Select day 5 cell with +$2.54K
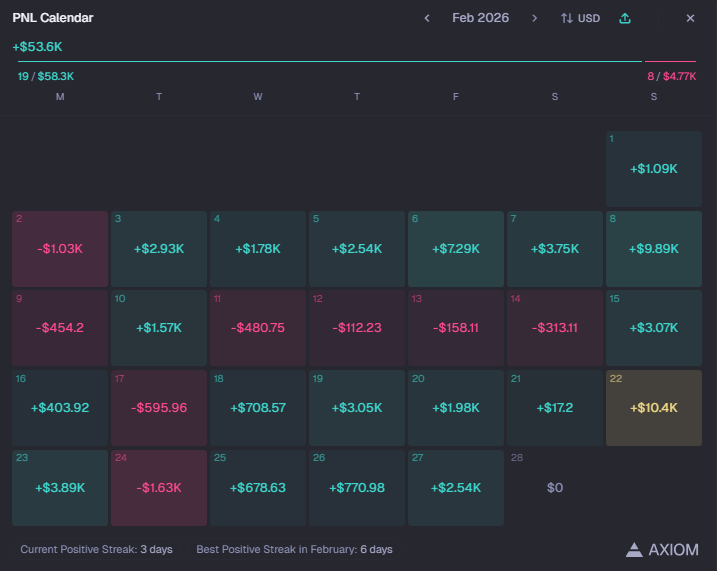 pos(357,249)
